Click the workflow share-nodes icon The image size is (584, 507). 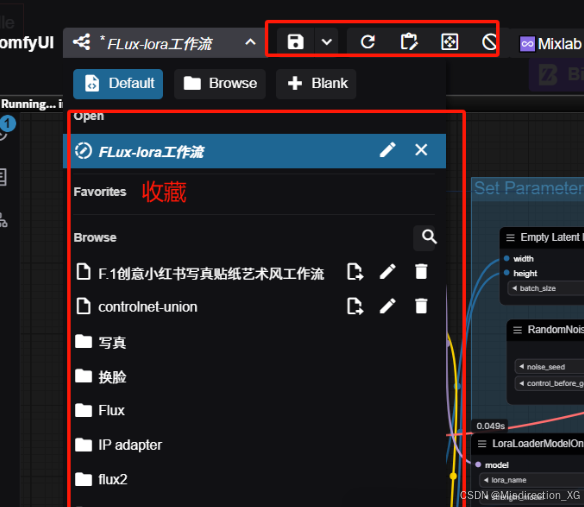[x=82, y=42]
